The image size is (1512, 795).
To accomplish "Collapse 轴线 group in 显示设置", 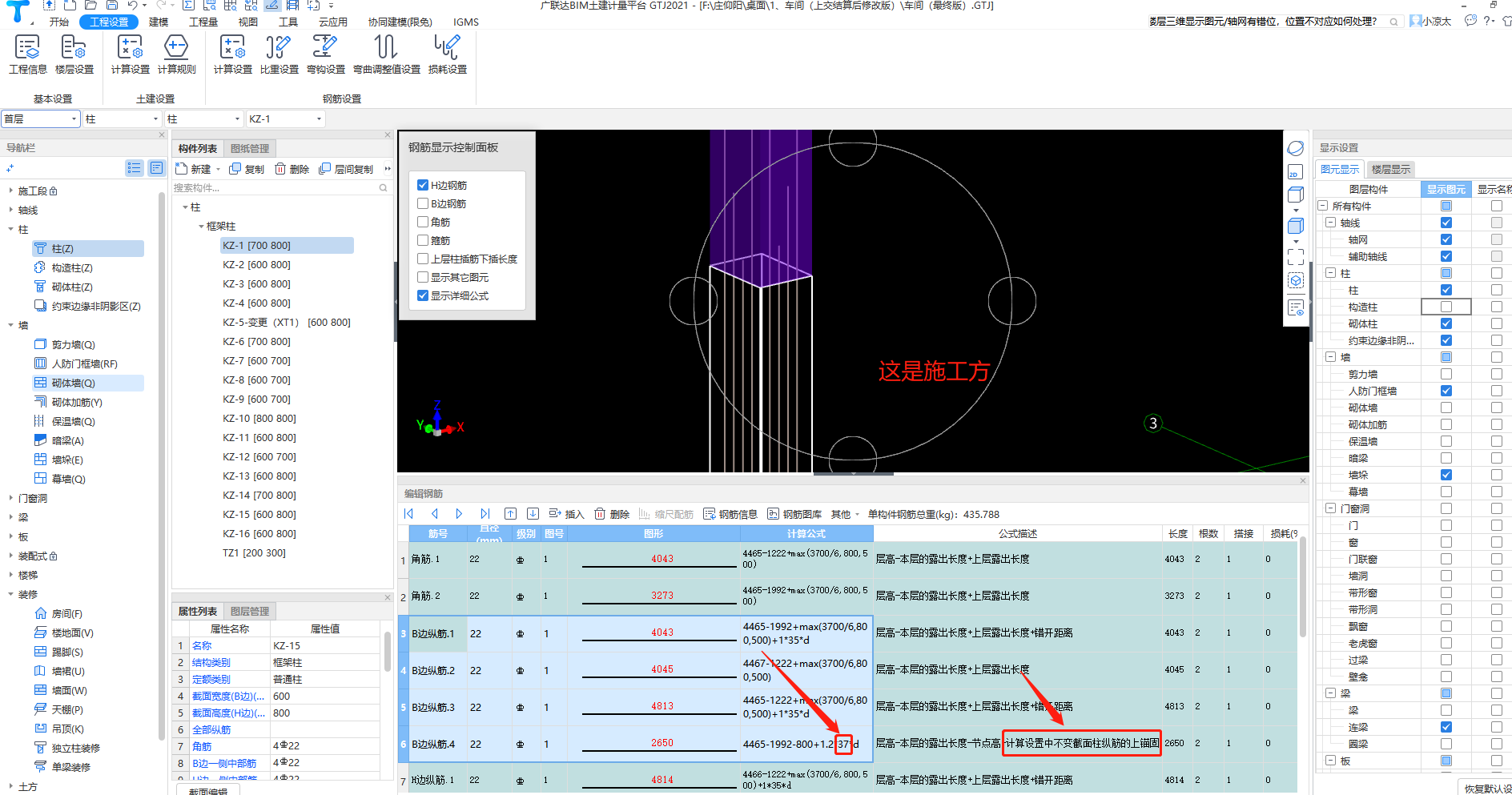I will 1331,223.
